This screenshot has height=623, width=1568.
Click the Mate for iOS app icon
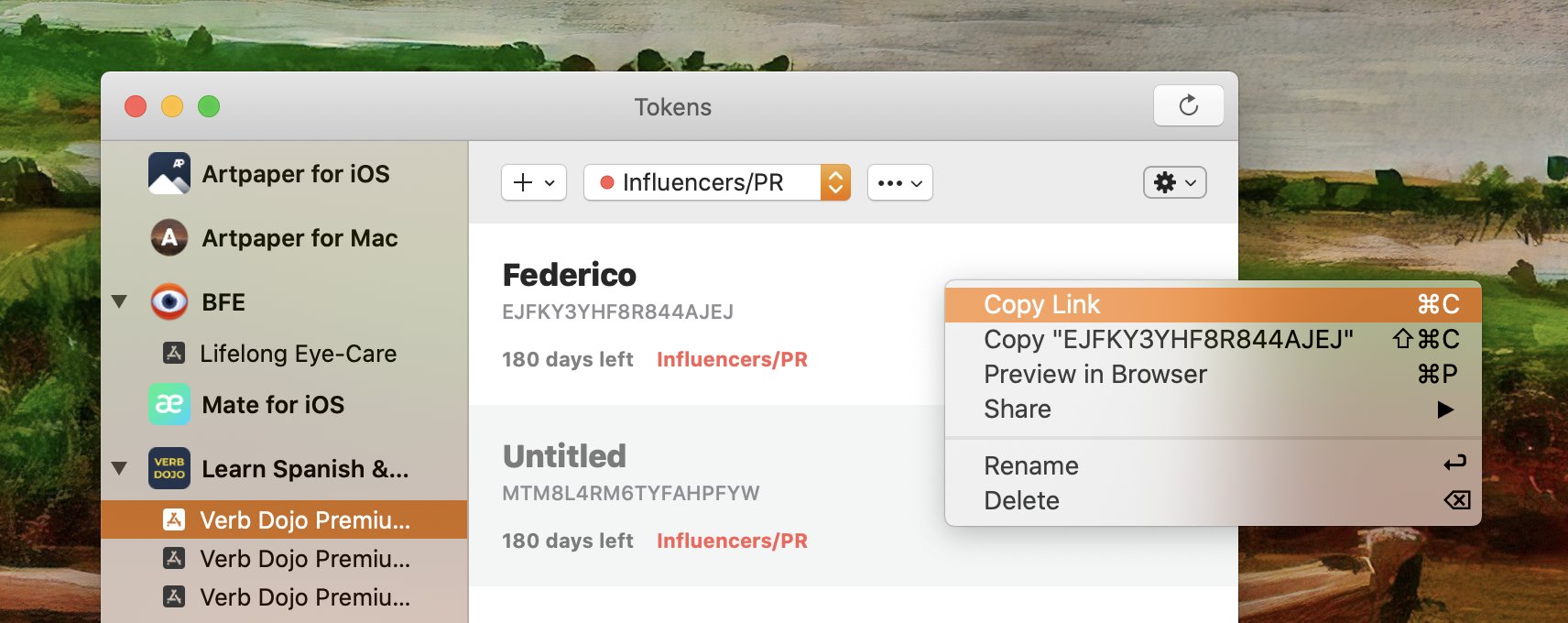tap(169, 404)
